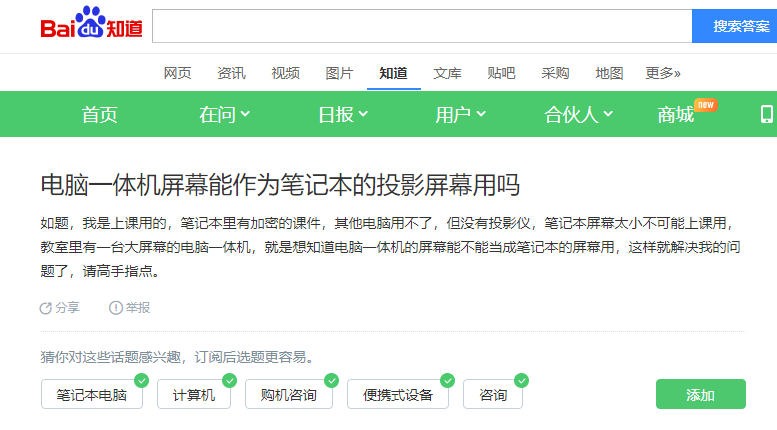Focus the search input field
This screenshot has width=777, height=430.
422,26
